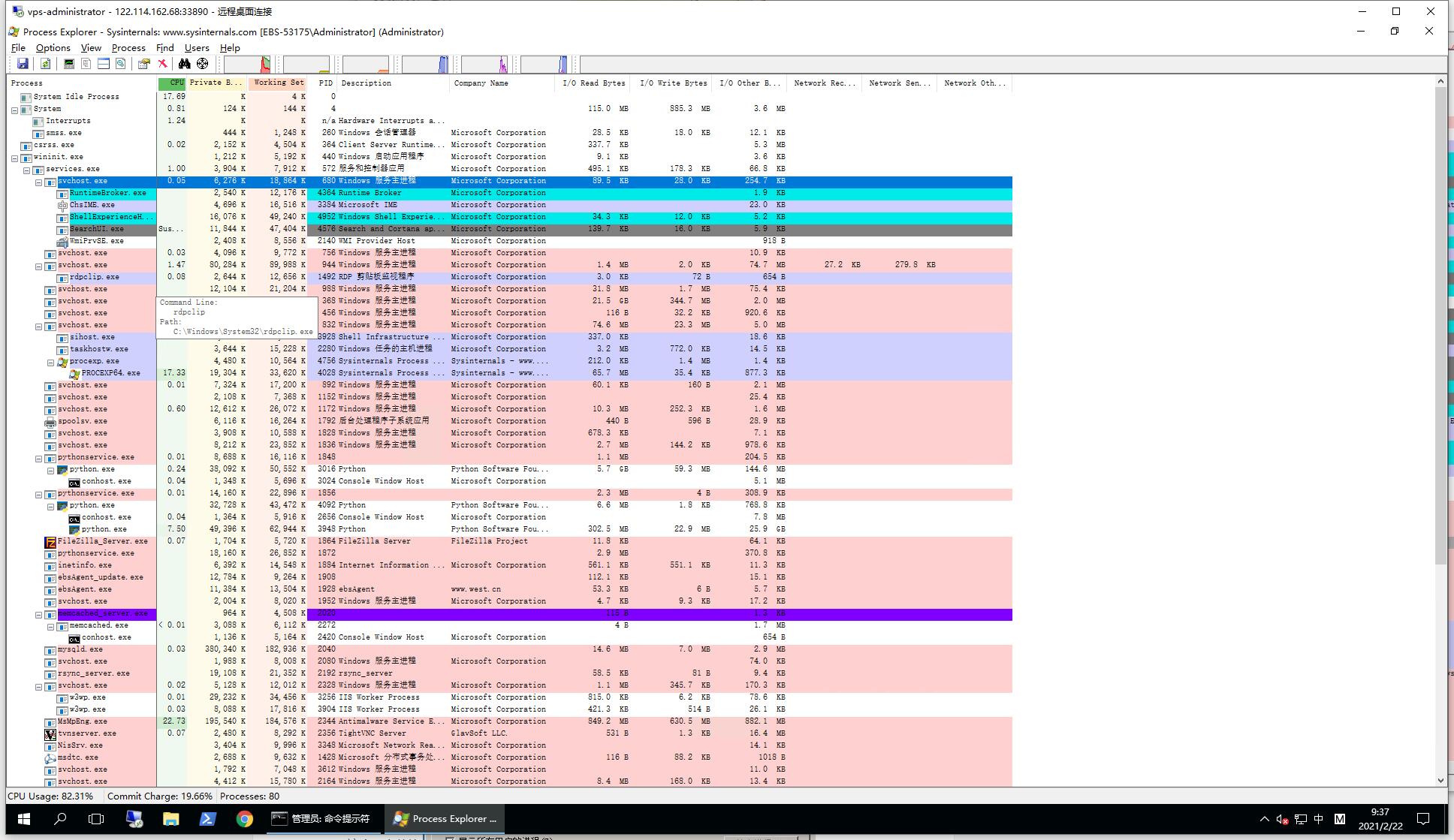Viewport: 1454px width, 840px height.
Task: Click the vertical scrollbar down arrow
Action: (x=1440, y=780)
